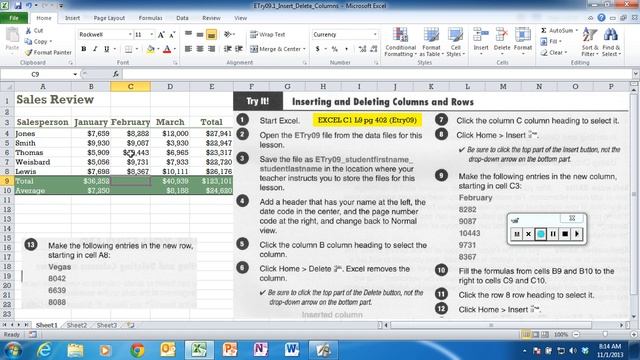The image size is (640, 360).
Task: Click the Insert cells icon
Action: (x=481, y=34)
